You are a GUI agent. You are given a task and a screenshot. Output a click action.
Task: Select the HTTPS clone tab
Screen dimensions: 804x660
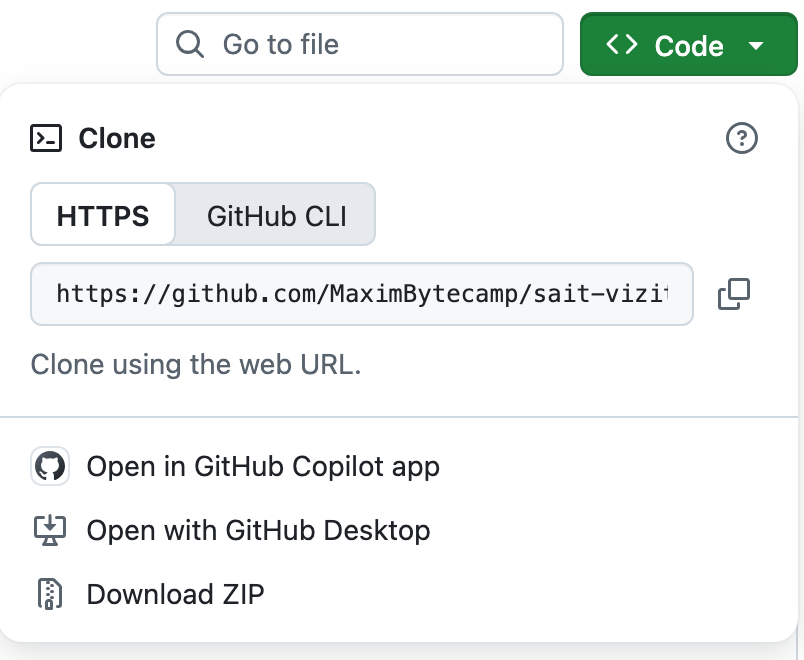pos(103,214)
